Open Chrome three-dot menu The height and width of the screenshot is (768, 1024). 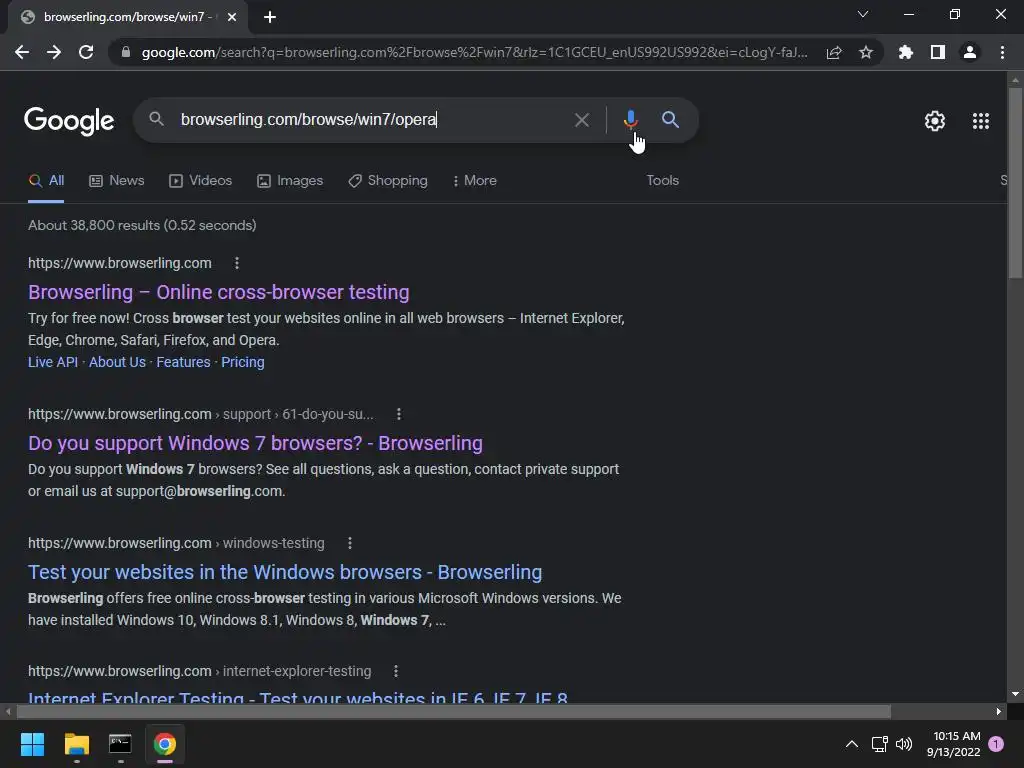pos(1002,52)
